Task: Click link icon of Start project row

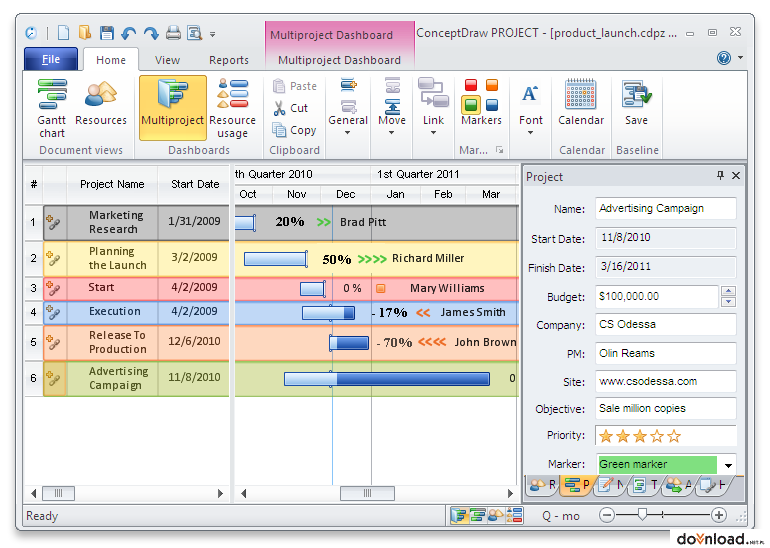Action: click(x=54, y=288)
